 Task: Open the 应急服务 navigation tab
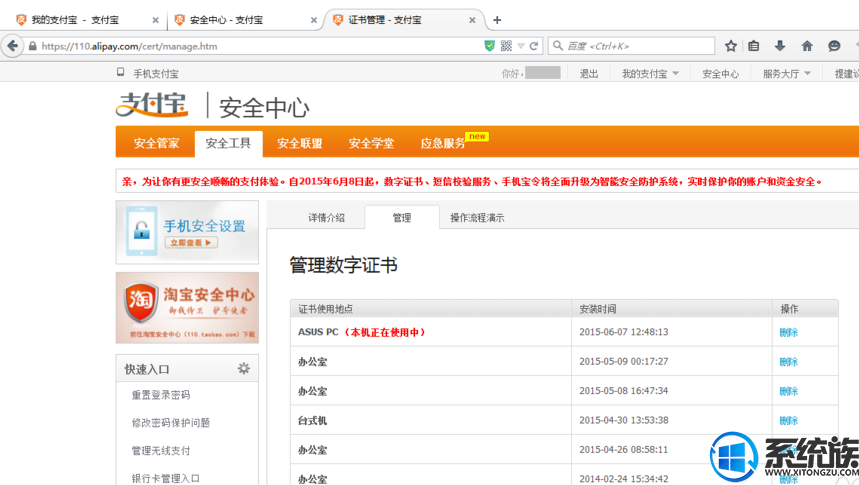coord(443,144)
